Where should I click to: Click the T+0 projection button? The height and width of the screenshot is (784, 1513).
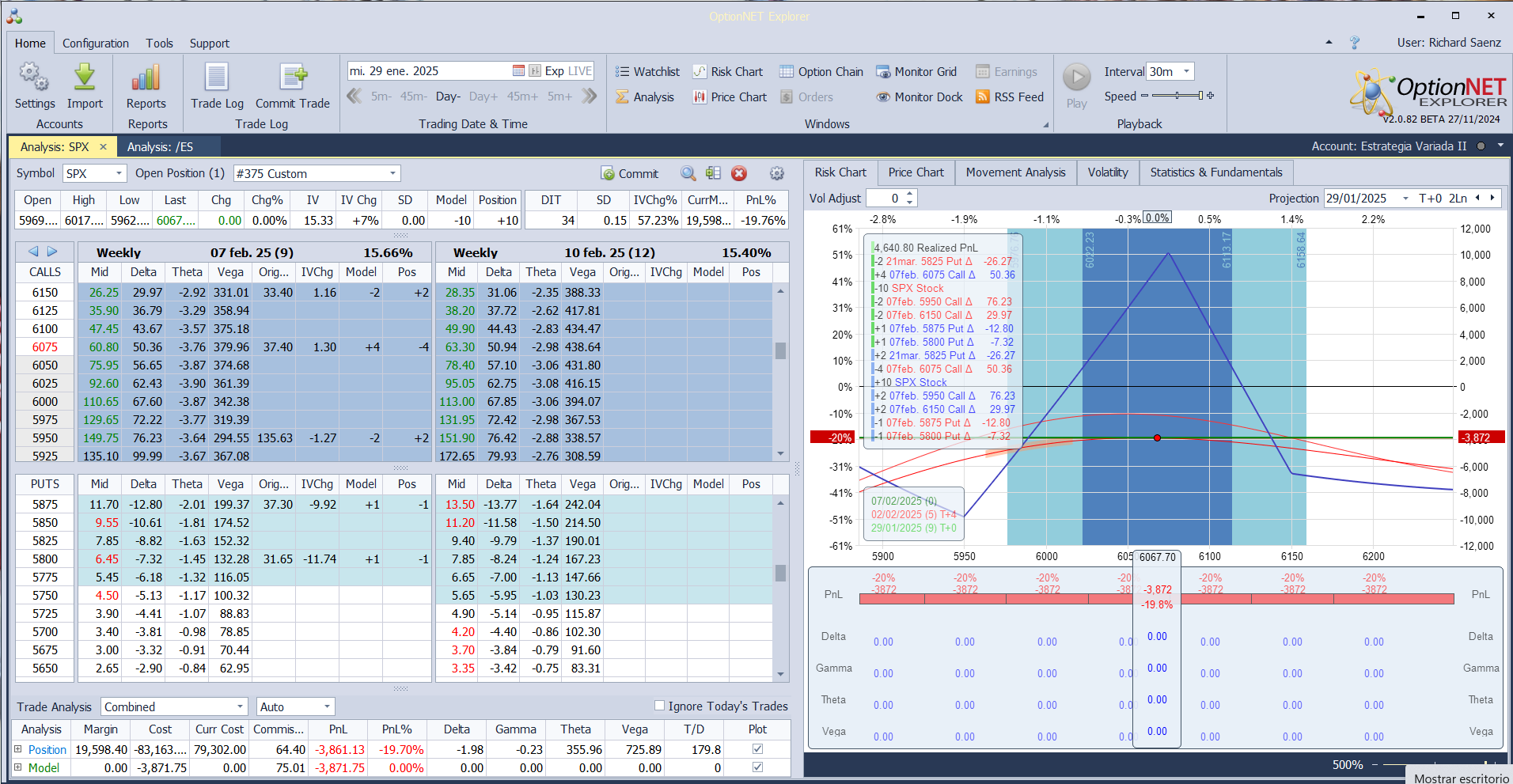[x=1430, y=199]
